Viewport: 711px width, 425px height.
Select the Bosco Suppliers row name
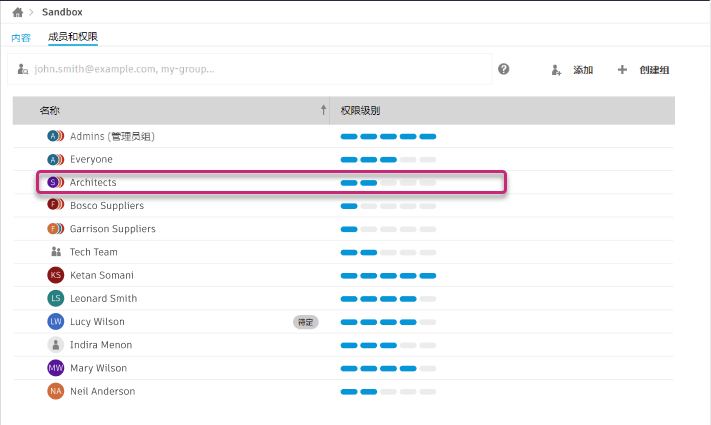(x=107, y=205)
